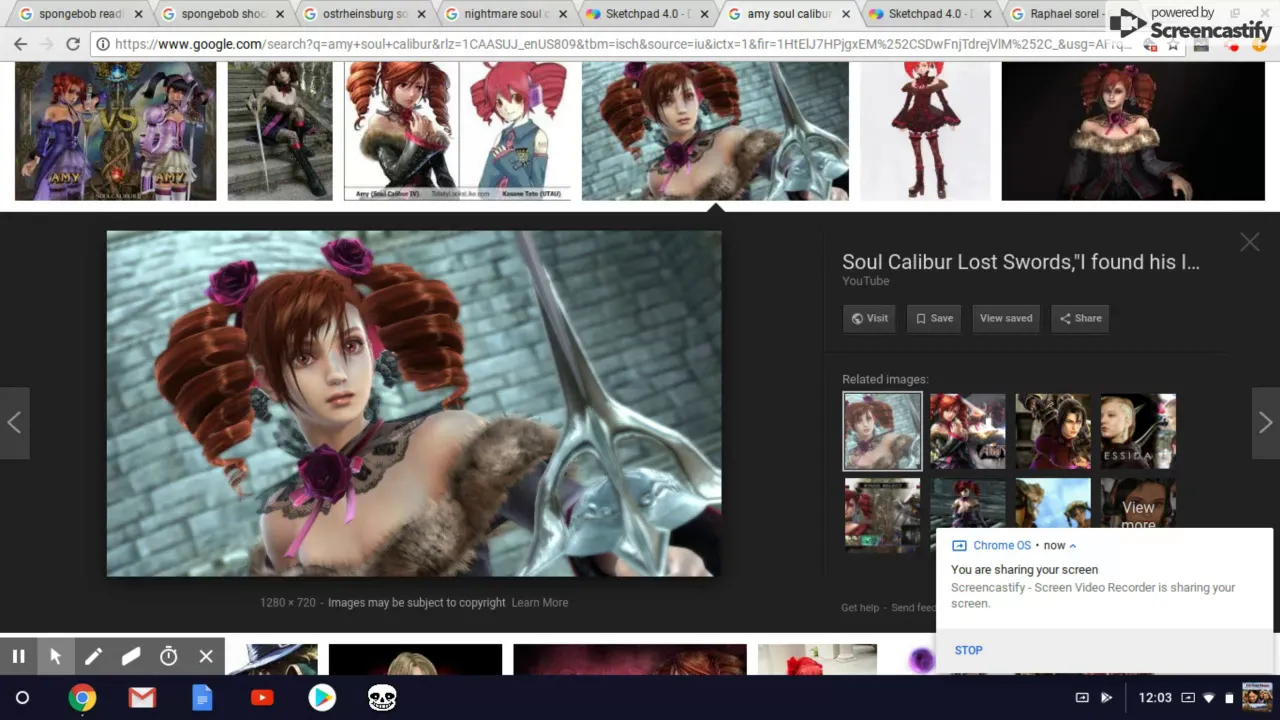The height and width of the screenshot is (720, 1280).
Task: Open the Screencastify timer tool
Action: 168,656
